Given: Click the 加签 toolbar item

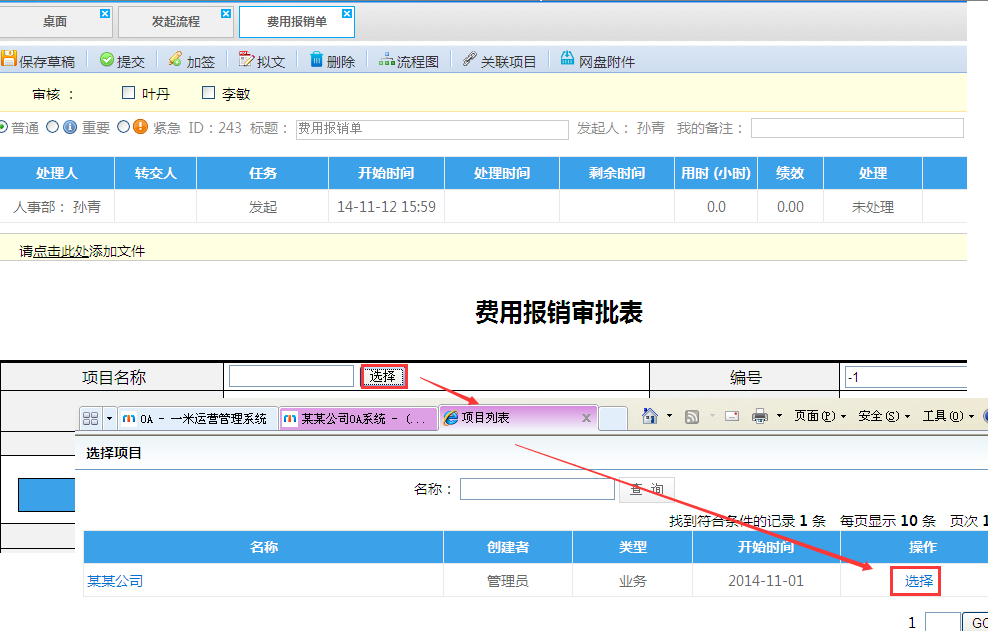Looking at the screenshot, I should point(192,61).
